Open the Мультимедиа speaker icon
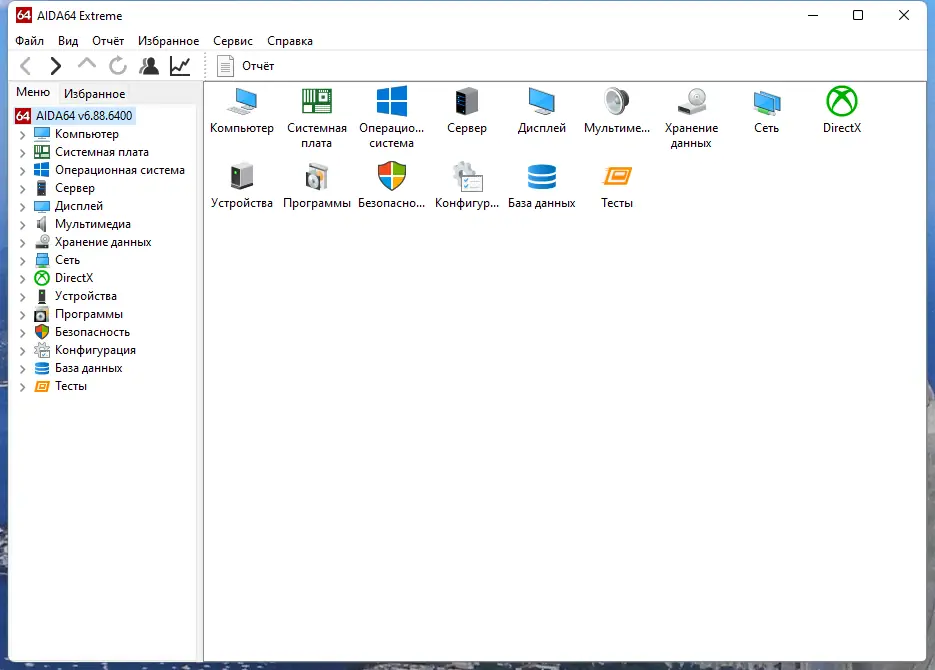The width and height of the screenshot is (935, 670). coord(616,103)
